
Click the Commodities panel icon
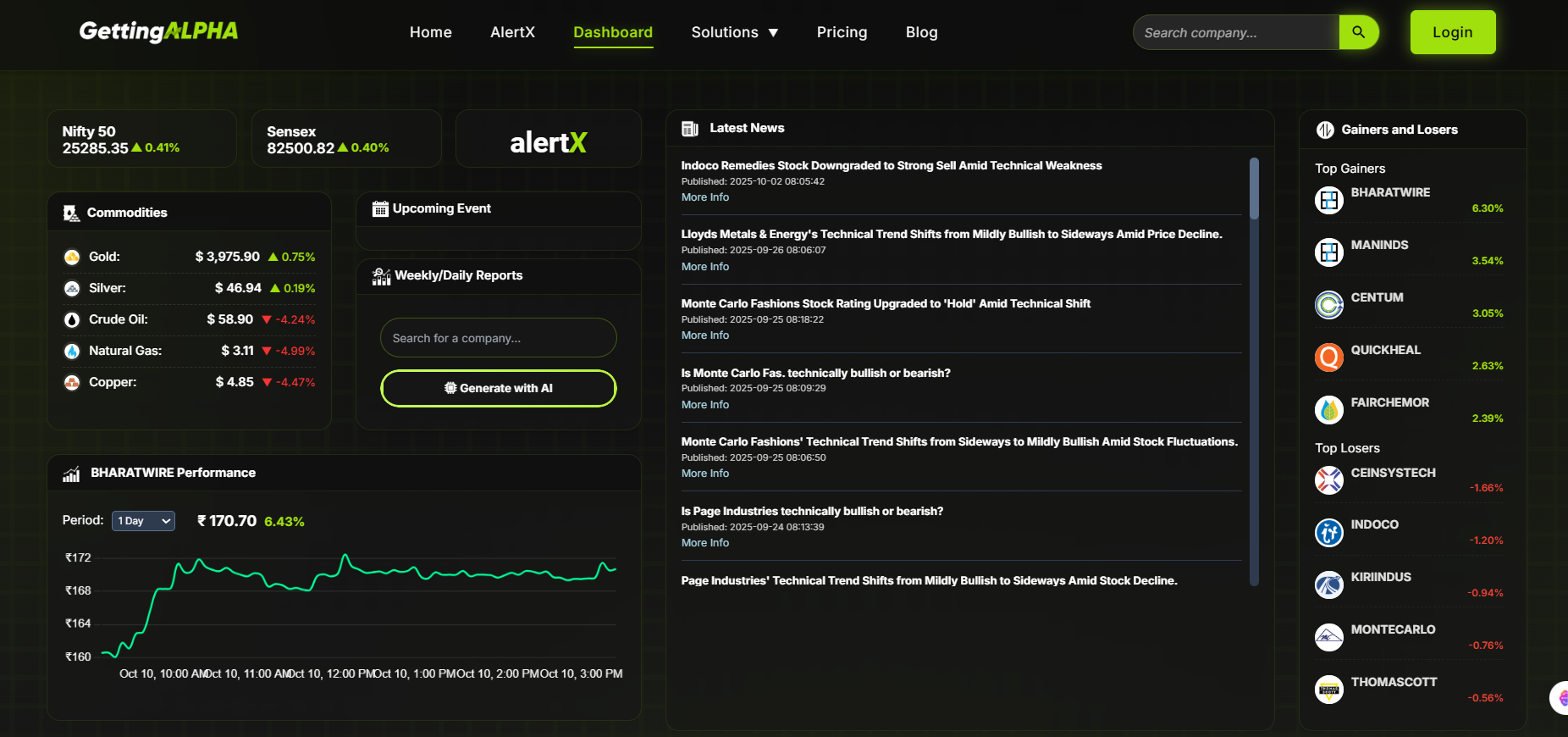pos(71,213)
